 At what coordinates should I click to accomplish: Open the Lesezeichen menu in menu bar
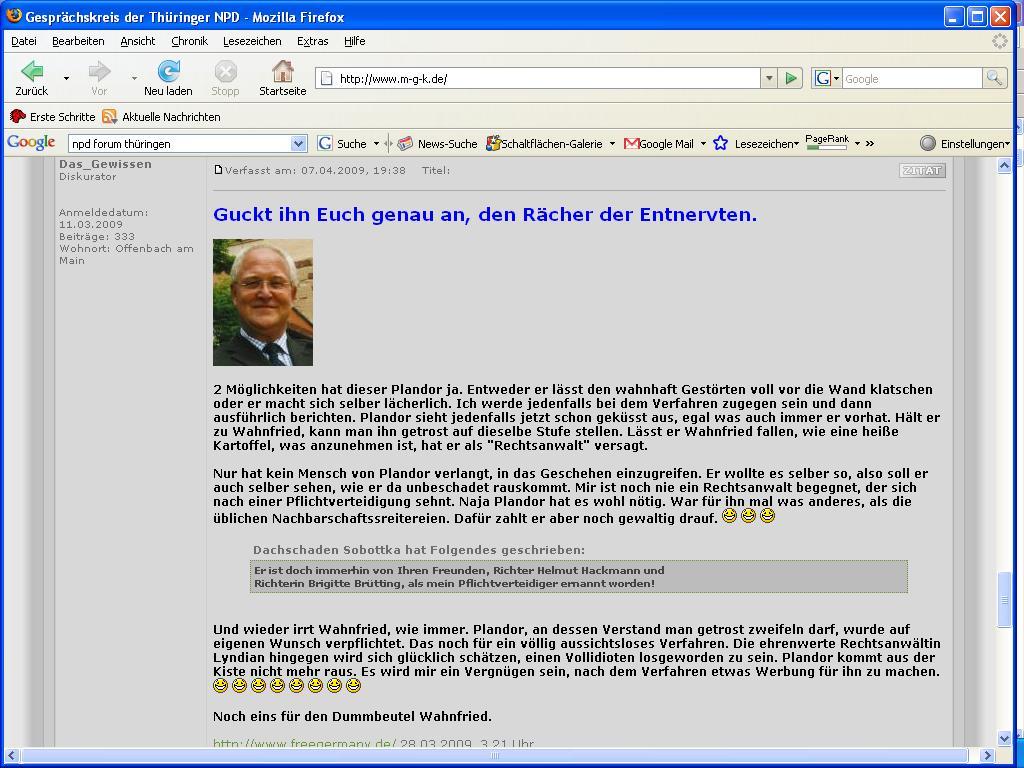pos(252,41)
